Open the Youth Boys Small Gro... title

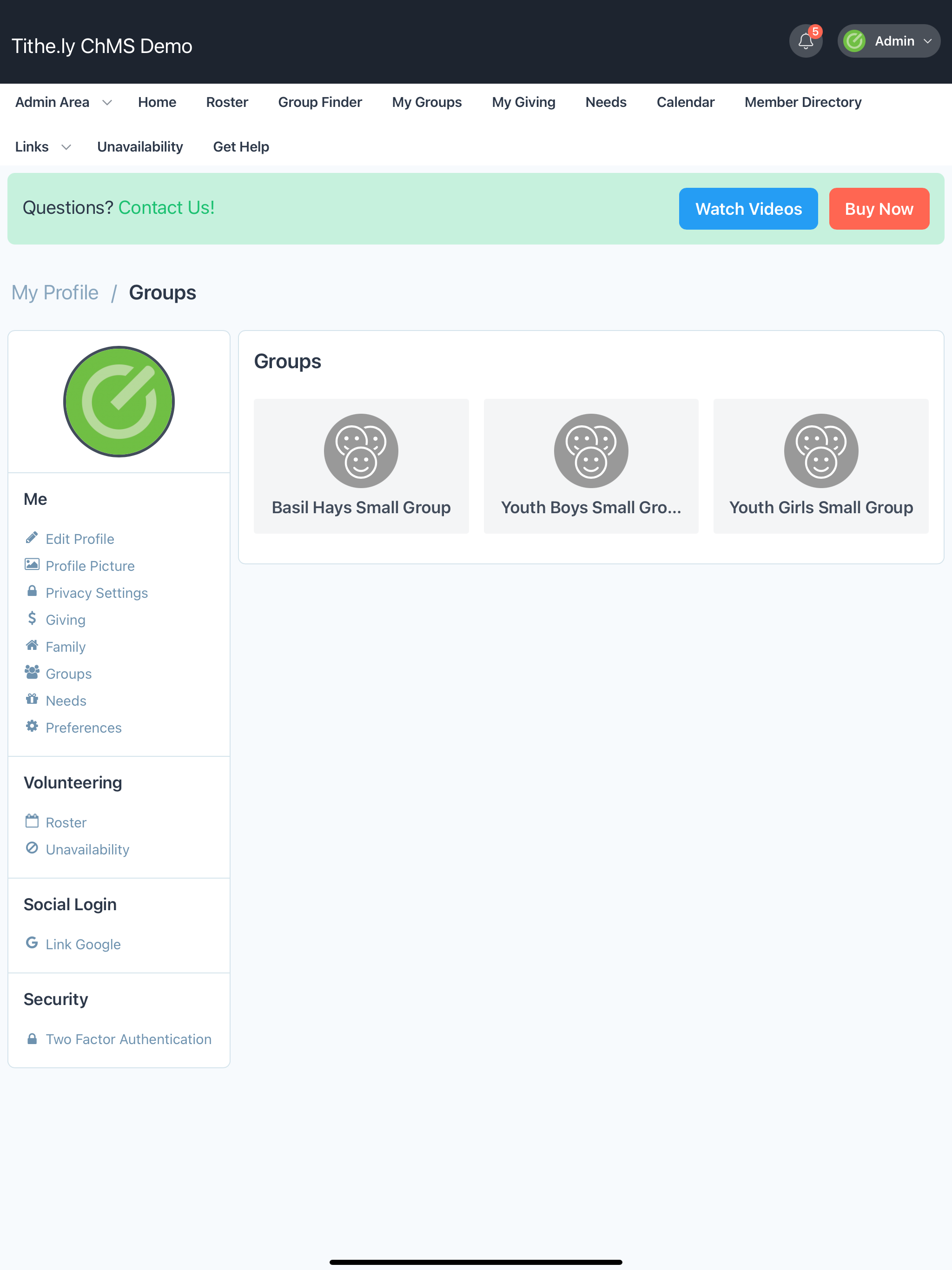(x=591, y=508)
